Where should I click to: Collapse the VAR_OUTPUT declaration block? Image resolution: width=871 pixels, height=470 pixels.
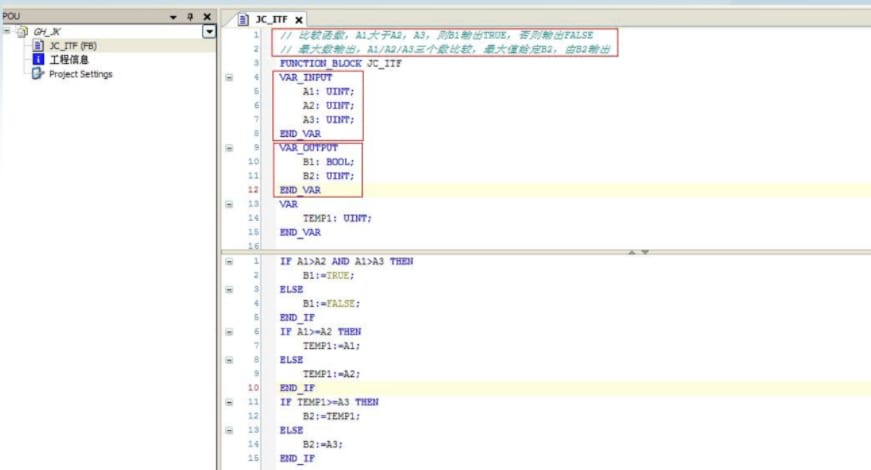click(x=229, y=147)
